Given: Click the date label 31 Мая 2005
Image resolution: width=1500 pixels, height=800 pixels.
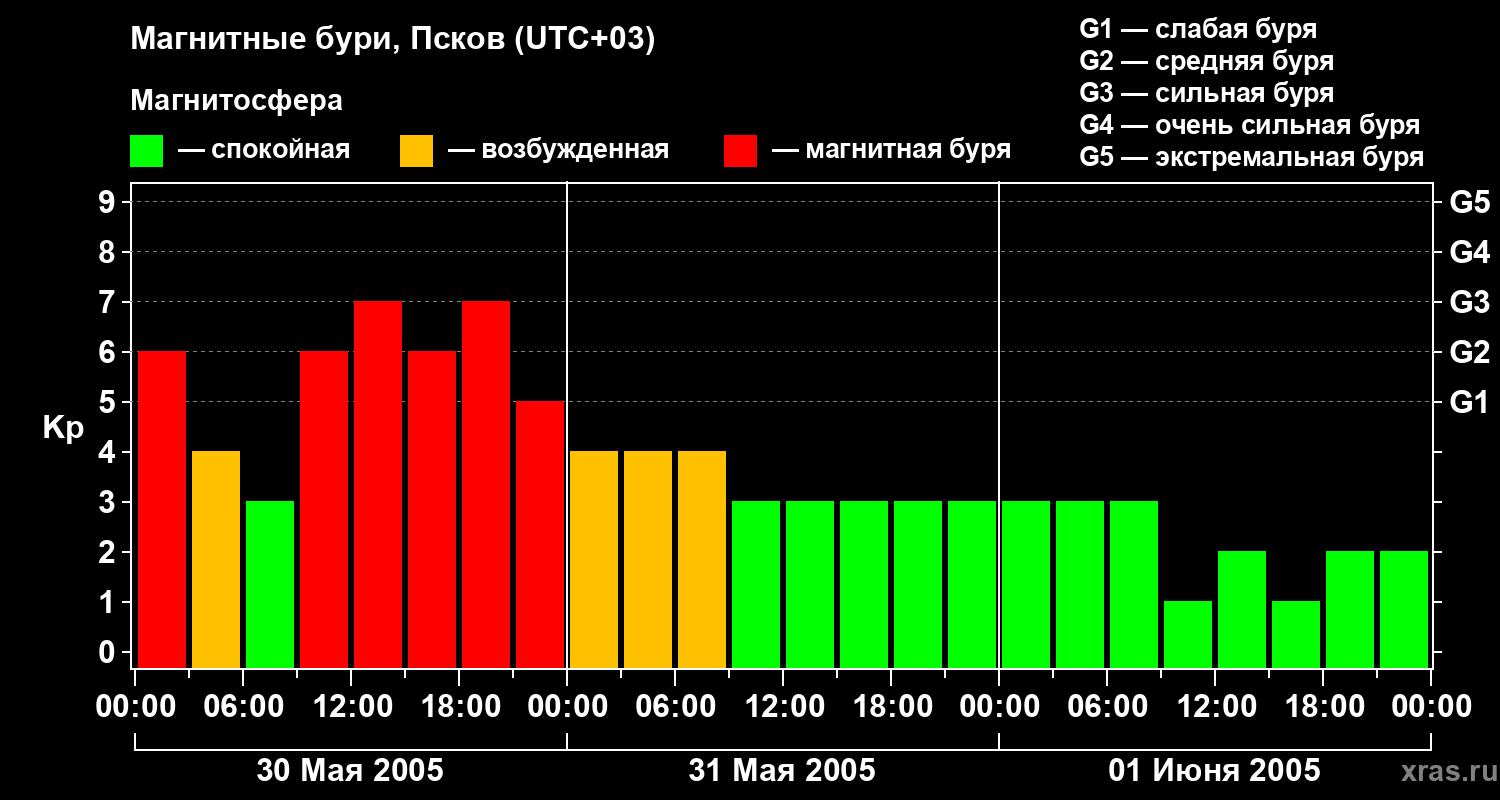Looking at the screenshot, I should (782, 771).
